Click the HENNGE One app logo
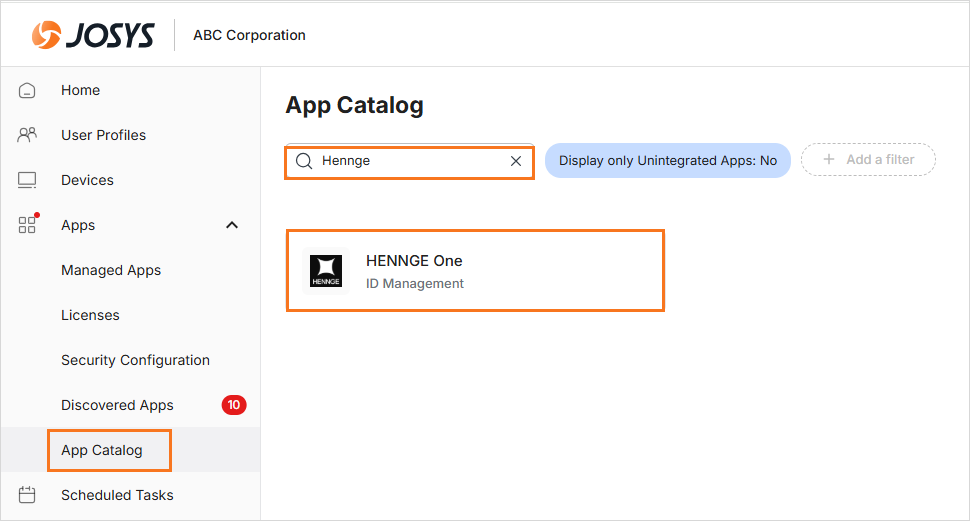This screenshot has height=521, width=970. 326,271
